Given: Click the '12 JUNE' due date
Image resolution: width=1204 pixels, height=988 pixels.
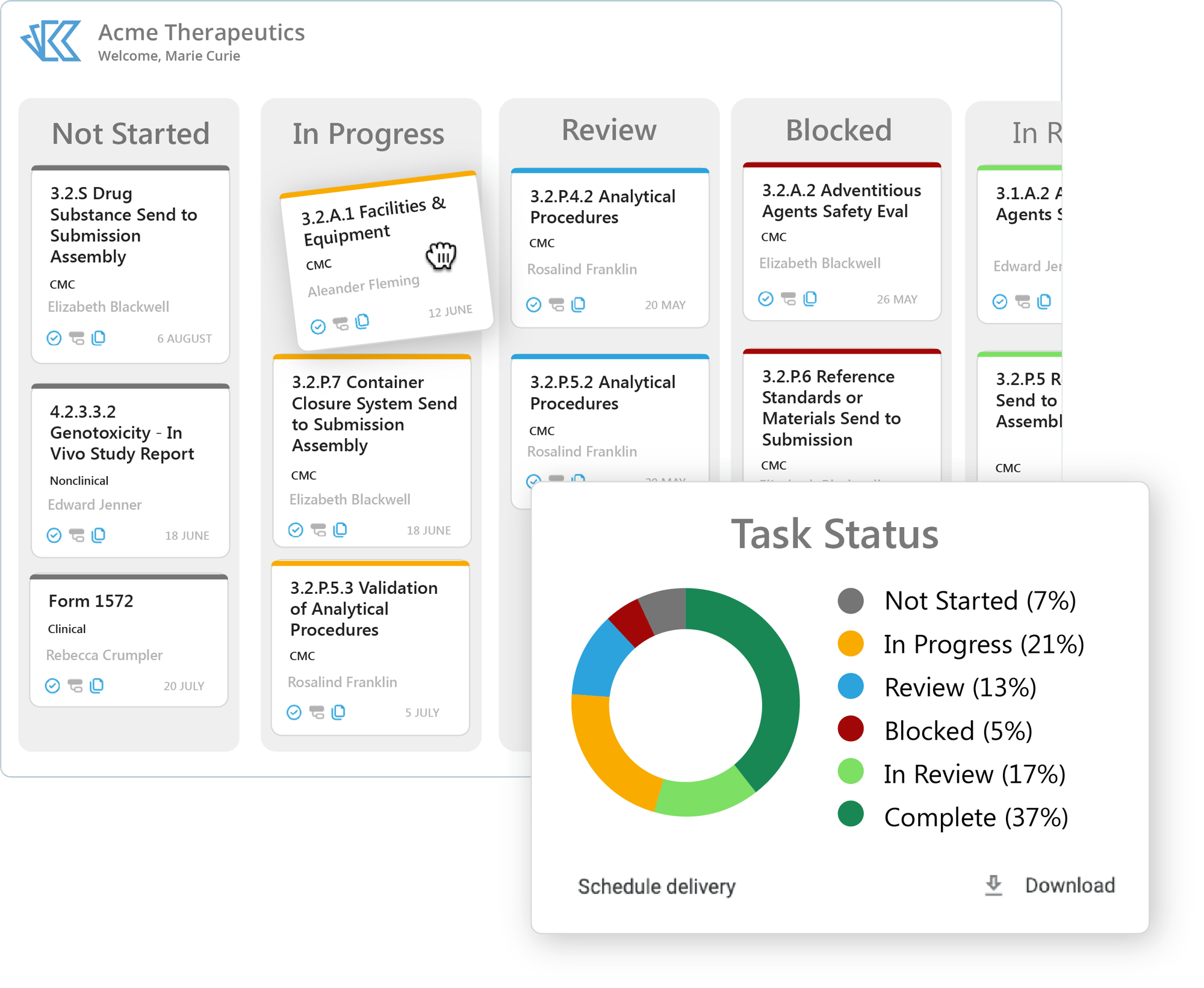Looking at the screenshot, I should coord(450,311).
